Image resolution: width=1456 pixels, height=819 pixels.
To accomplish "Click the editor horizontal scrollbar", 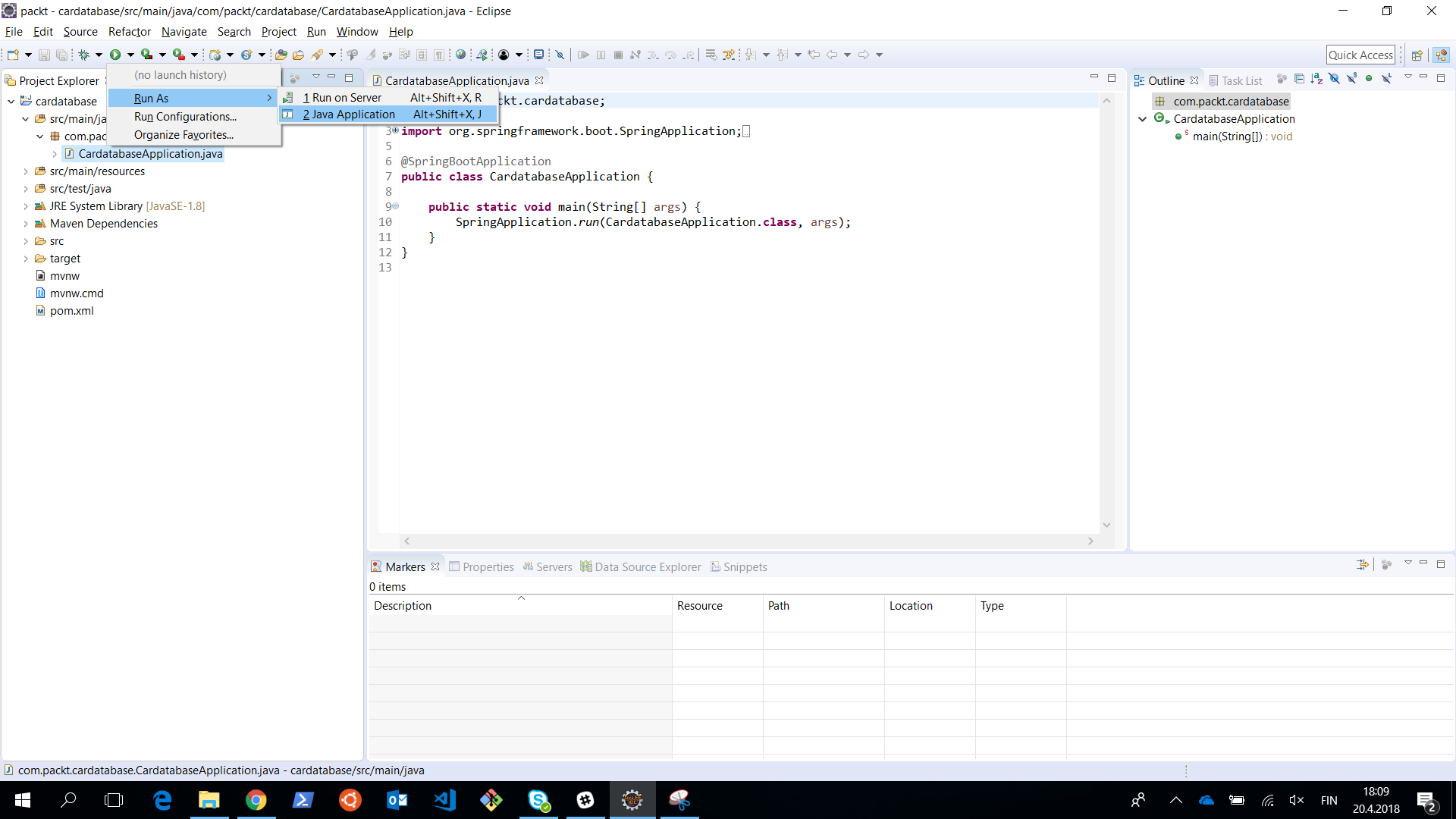I will pyautogui.click(x=749, y=541).
